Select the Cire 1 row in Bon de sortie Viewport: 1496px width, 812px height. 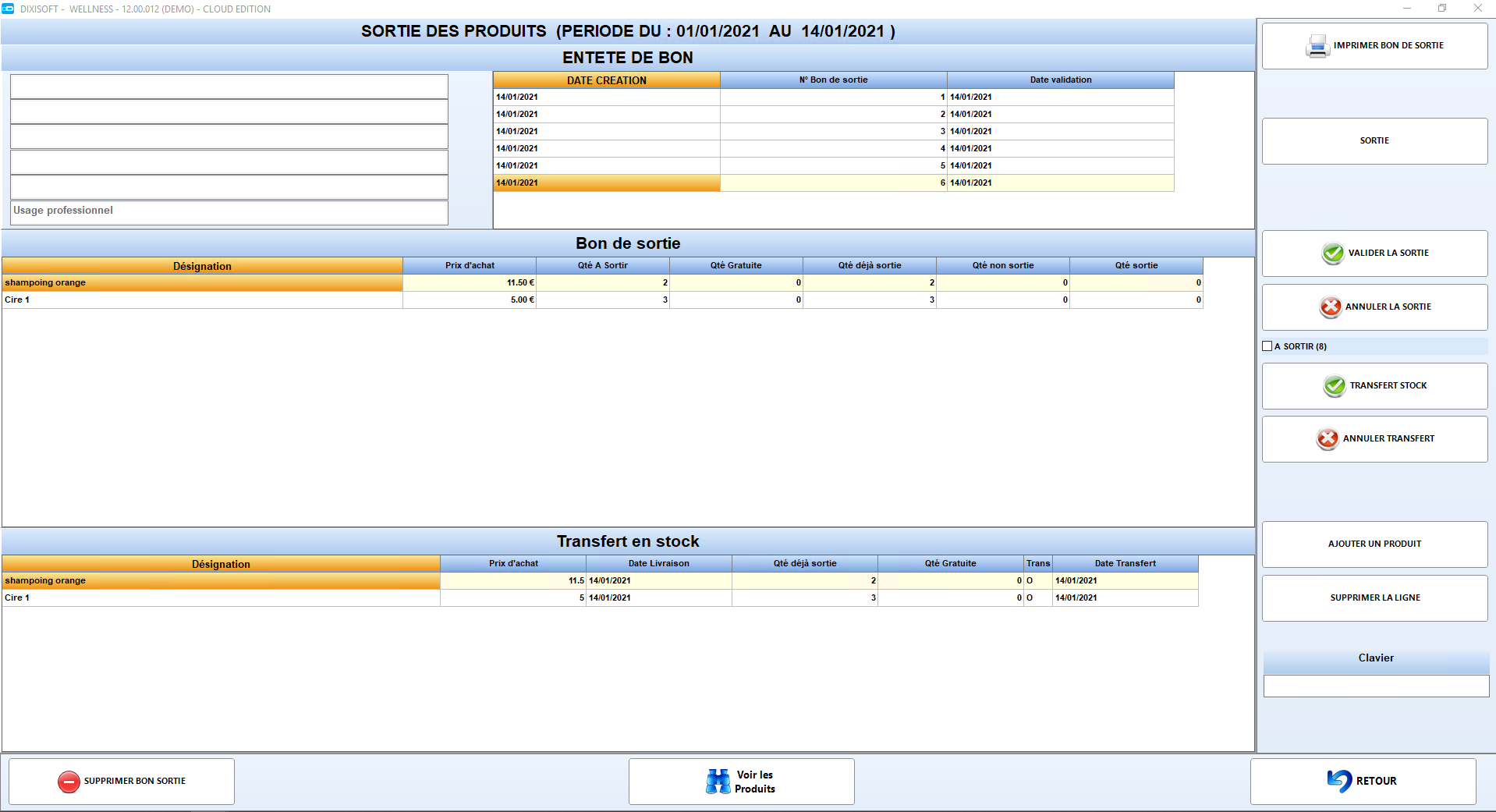pyautogui.click(x=602, y=300)
